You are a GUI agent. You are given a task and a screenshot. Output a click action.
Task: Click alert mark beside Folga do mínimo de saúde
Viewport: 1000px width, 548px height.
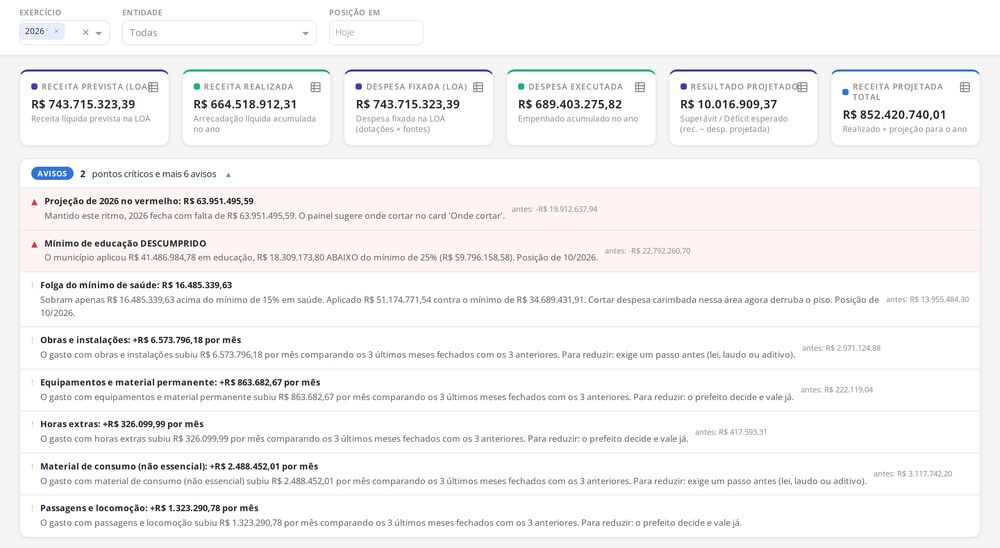33,285
